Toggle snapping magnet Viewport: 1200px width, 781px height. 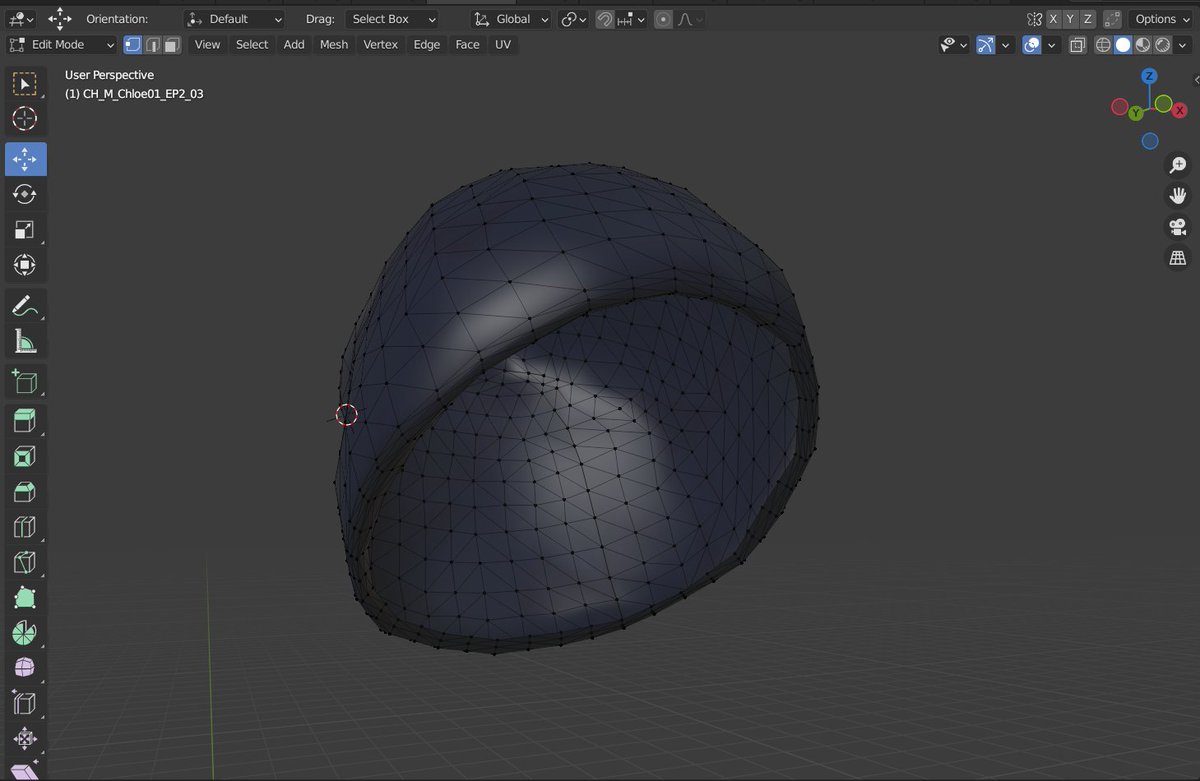[605, 19]
